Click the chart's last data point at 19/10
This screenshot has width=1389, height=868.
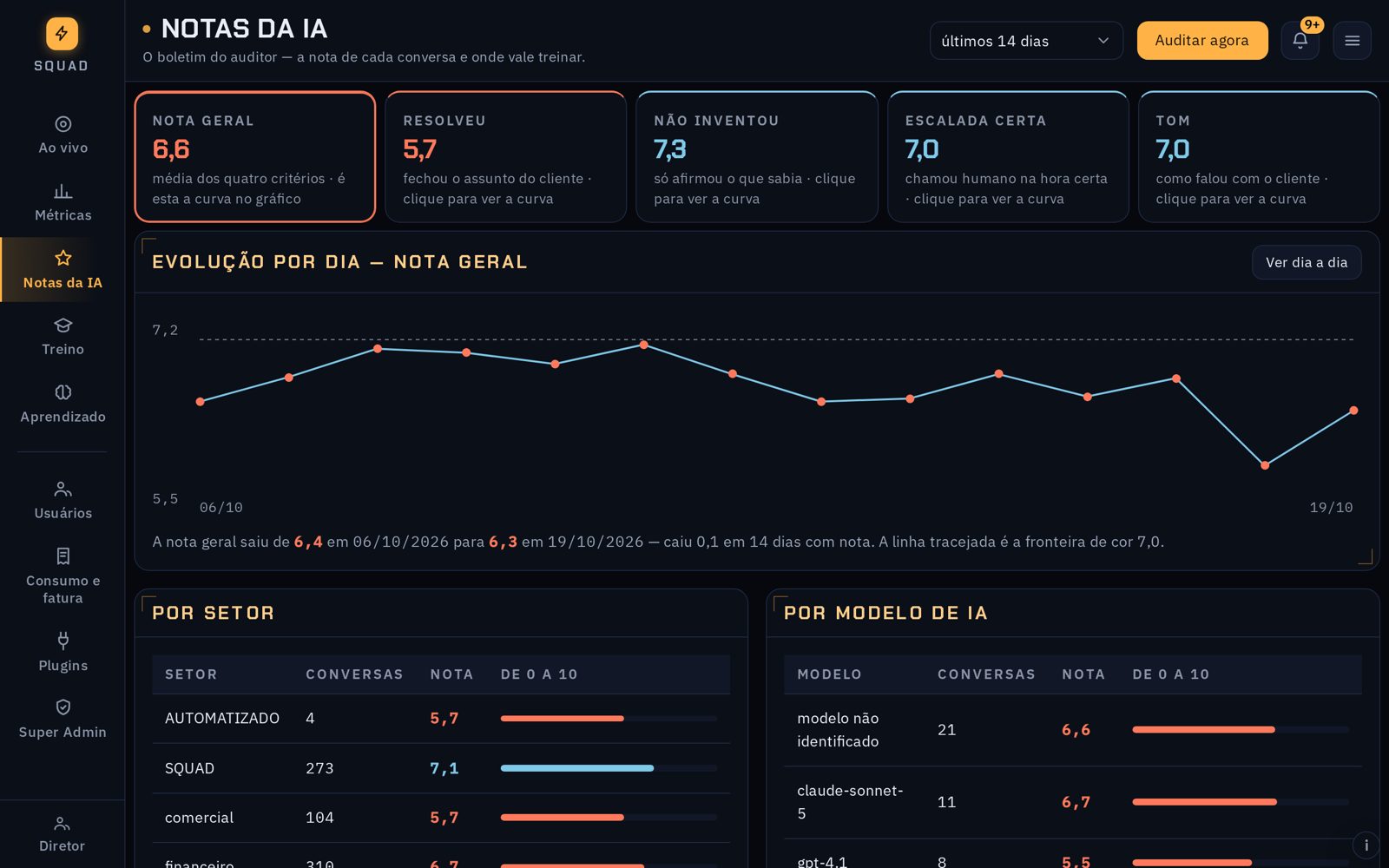[x=1353, y=411]
